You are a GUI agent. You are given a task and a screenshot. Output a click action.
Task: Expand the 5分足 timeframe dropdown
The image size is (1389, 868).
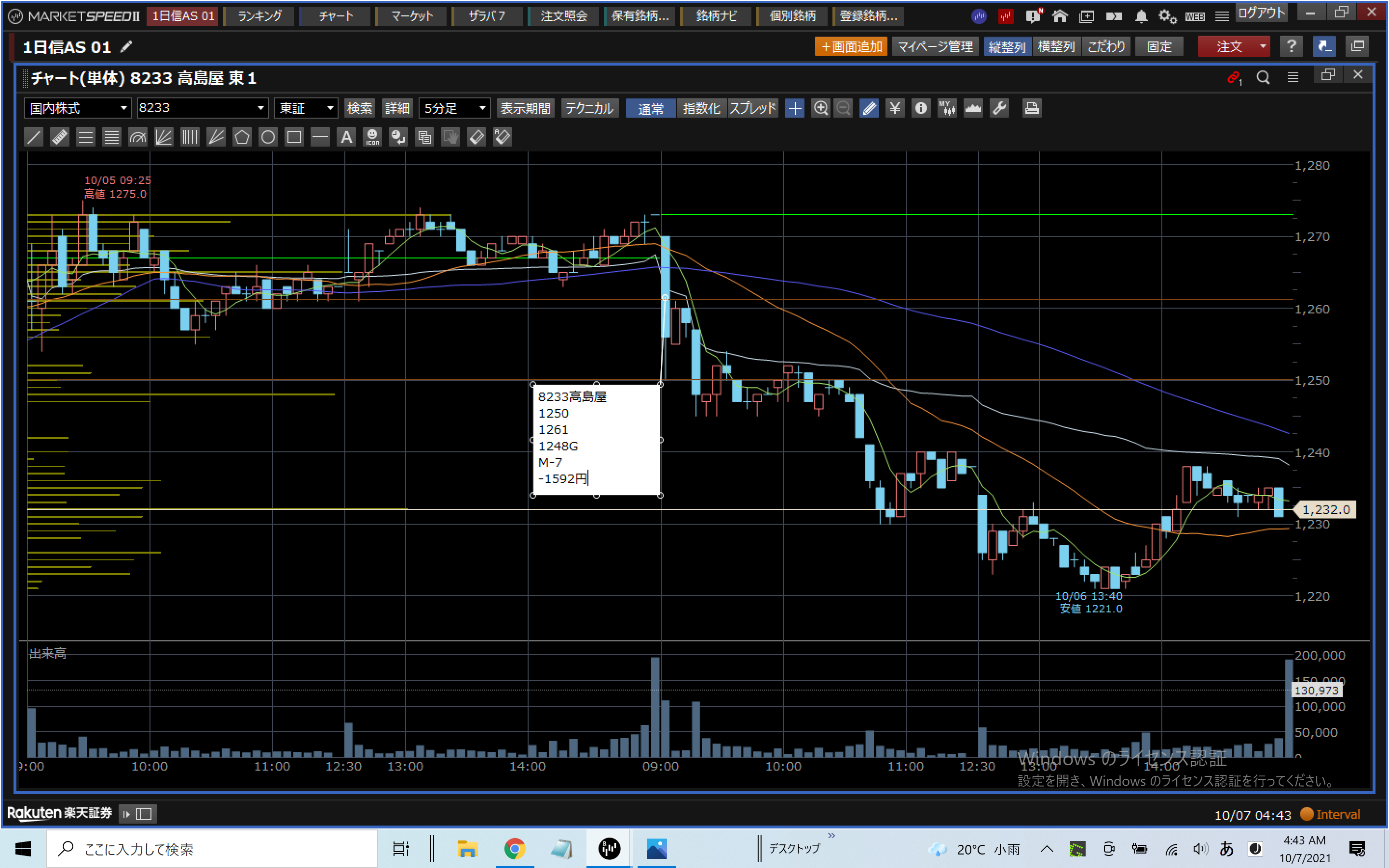click(x=482, y=108)
